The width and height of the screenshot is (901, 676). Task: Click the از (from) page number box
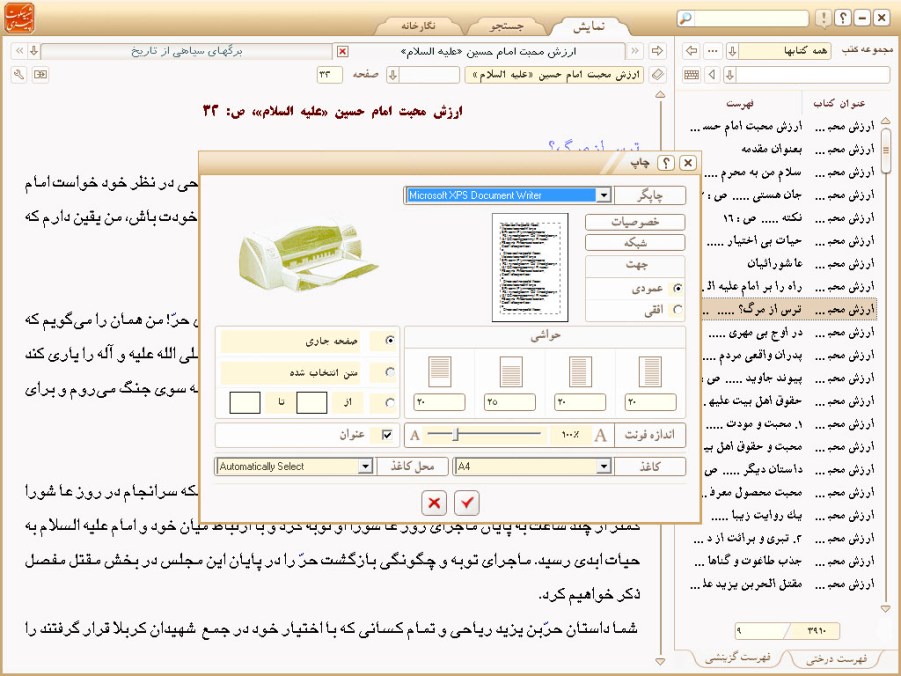311,402
